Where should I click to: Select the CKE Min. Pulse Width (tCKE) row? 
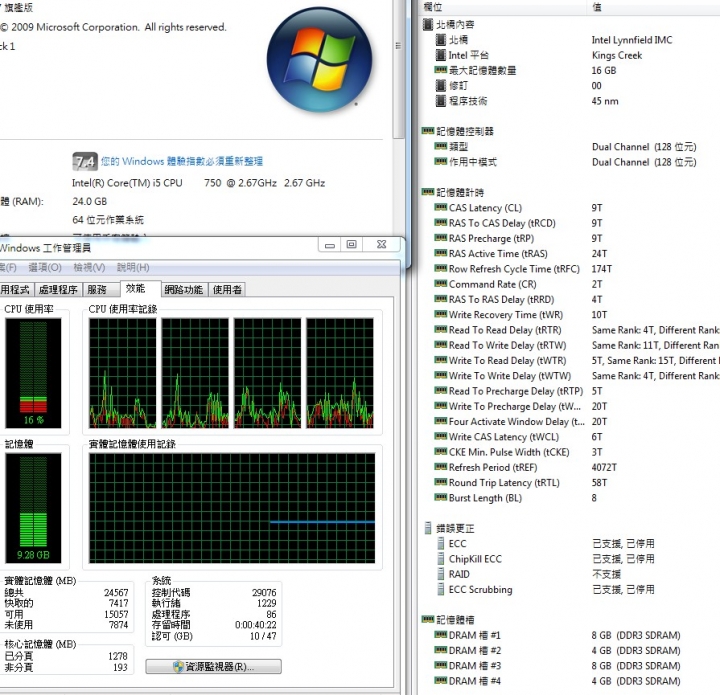pos(569,452)
